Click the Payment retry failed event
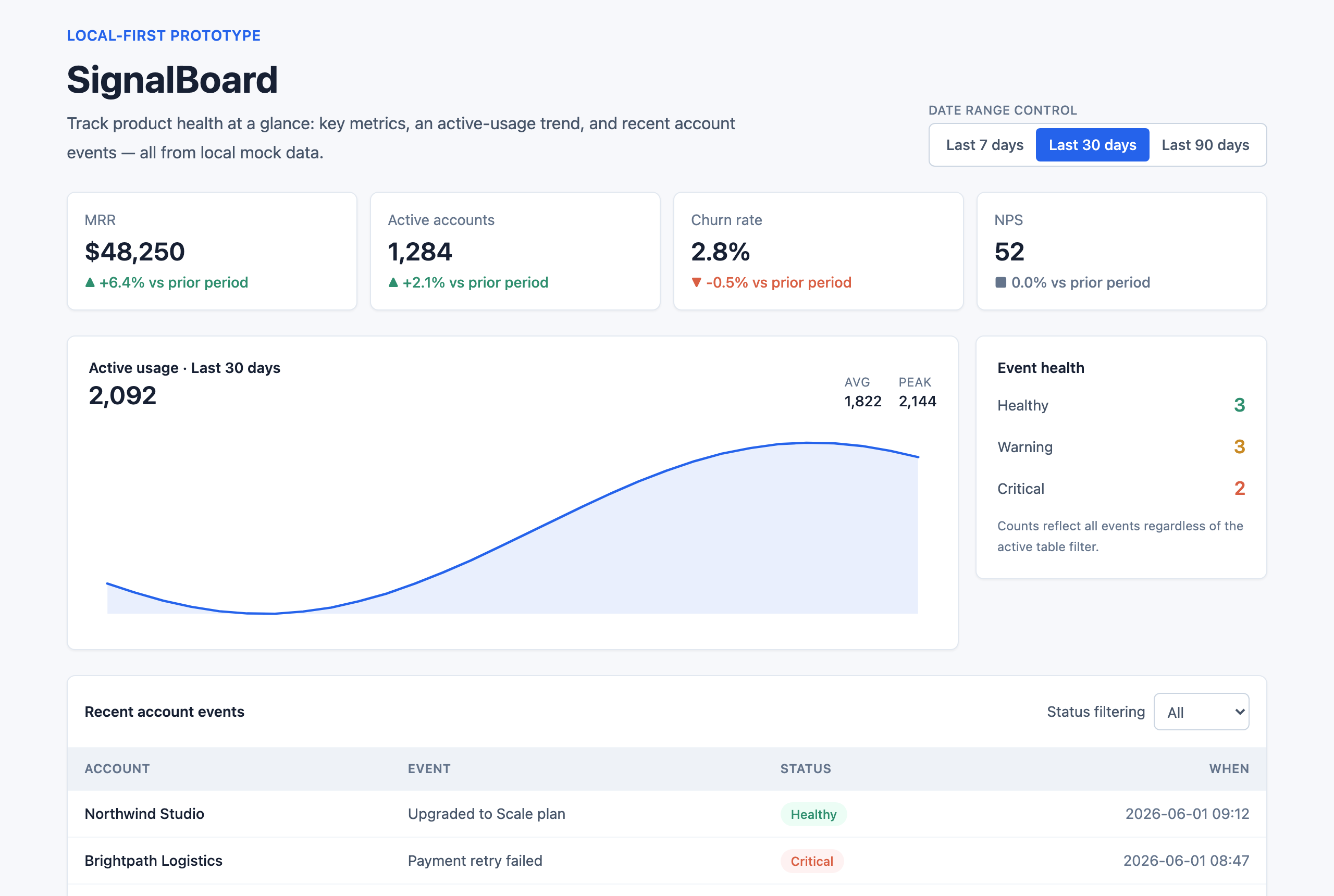 pos(475,861)
